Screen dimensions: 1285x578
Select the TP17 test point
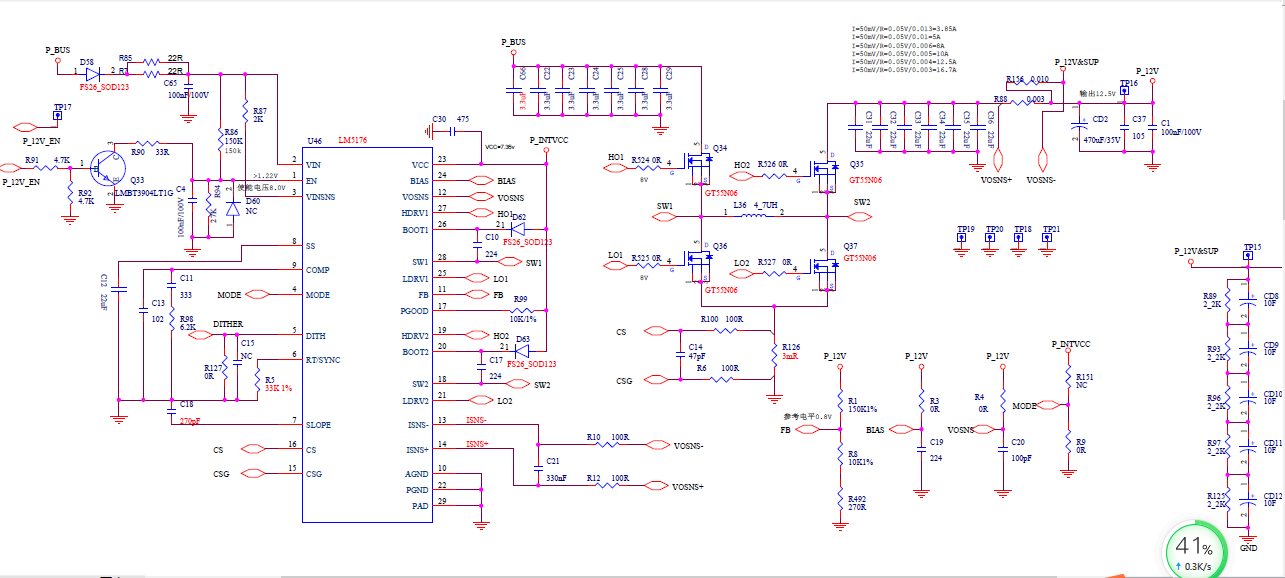tap(57, 116)
